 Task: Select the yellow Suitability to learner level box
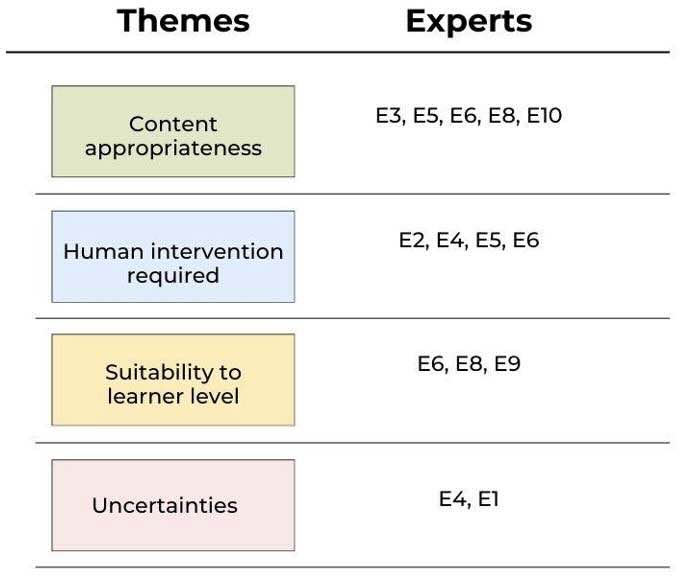click(173, 380)
